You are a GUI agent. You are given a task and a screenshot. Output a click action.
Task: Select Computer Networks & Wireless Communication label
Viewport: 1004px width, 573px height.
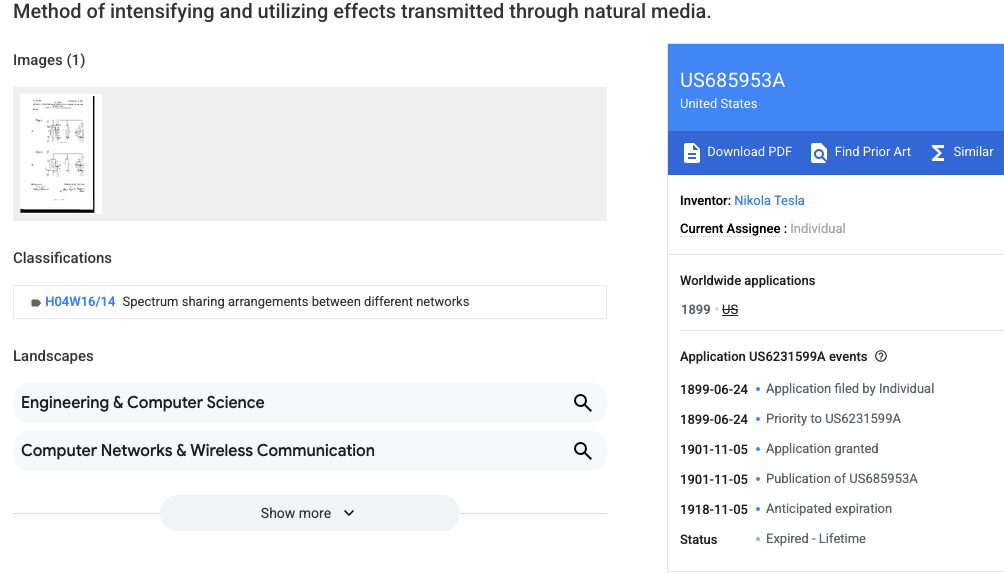click(x=198, y=451)
